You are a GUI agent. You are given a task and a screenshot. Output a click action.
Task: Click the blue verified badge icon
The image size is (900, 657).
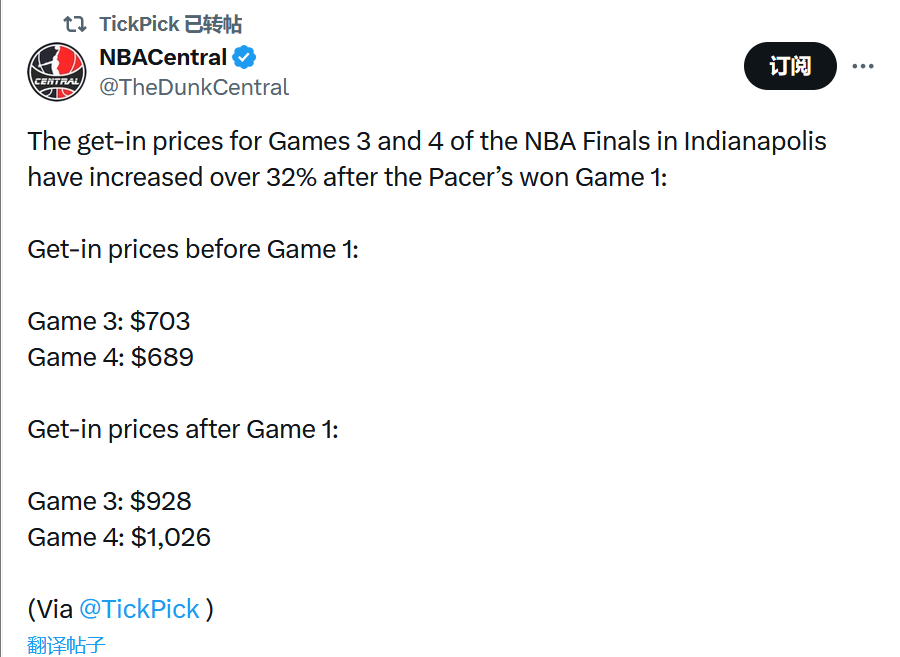[x=245, y=57]
